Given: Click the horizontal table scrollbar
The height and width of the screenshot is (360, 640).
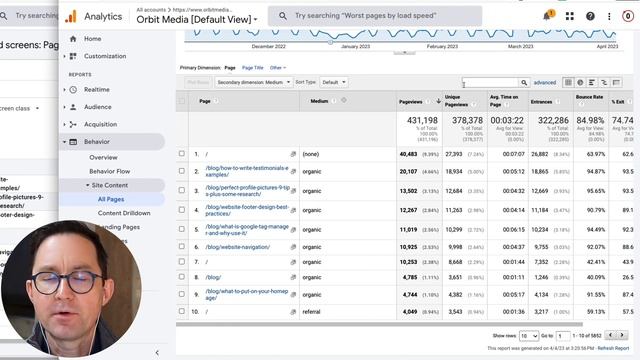Looking at the screenshot, I should tap(379, 324).
